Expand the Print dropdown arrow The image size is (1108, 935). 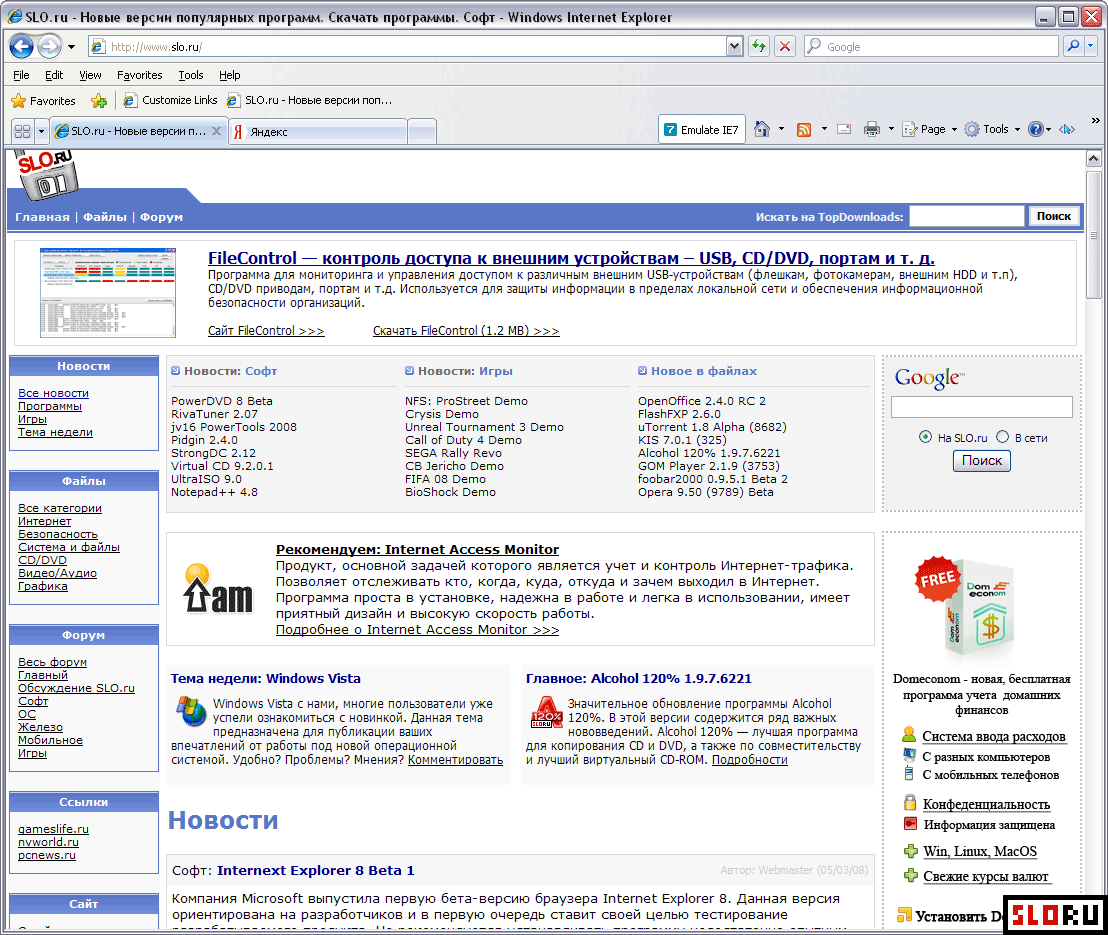[x=890, y=129]
